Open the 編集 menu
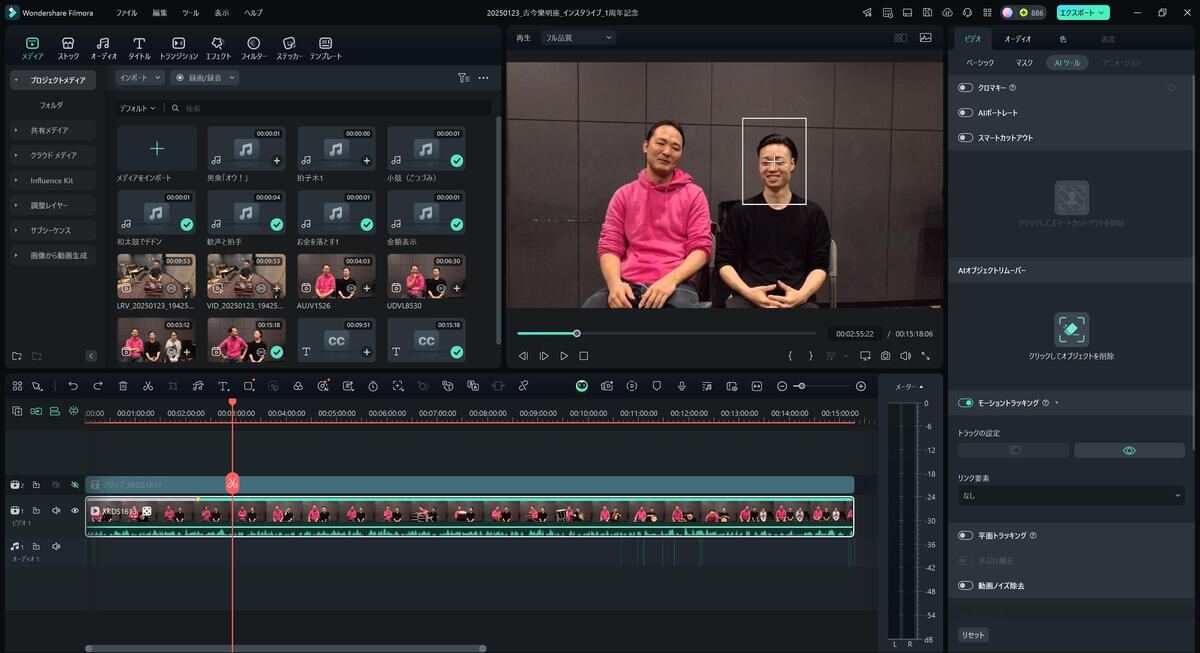The width and height of the screenshot is (1200, 653). (x=160, y=13)
